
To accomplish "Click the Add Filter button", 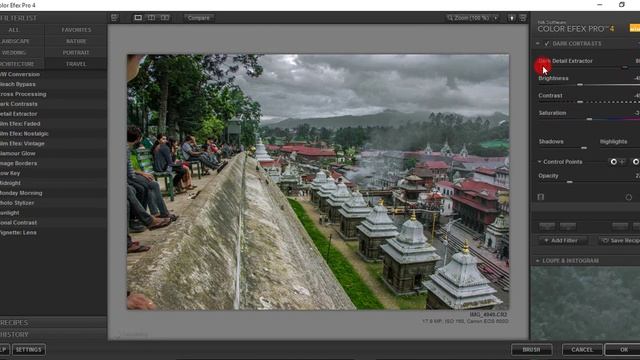I will [563, 241].
